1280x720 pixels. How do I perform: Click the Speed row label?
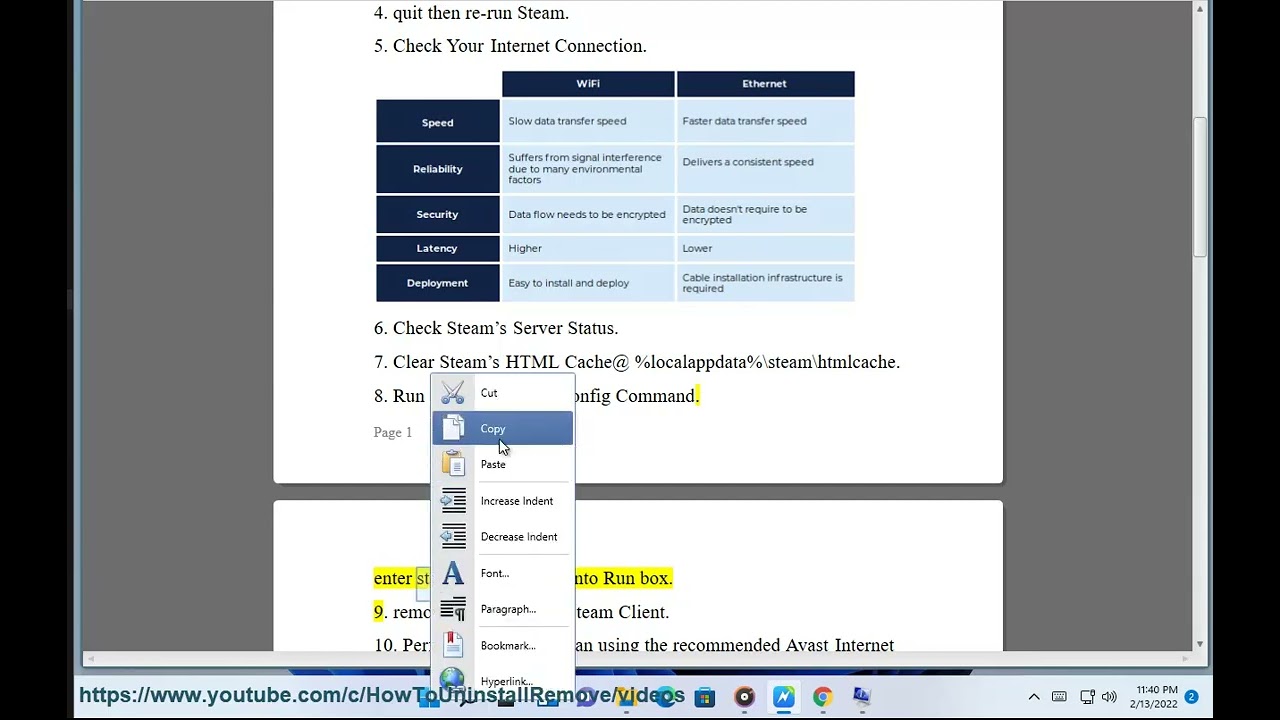(x=437, y=122)
